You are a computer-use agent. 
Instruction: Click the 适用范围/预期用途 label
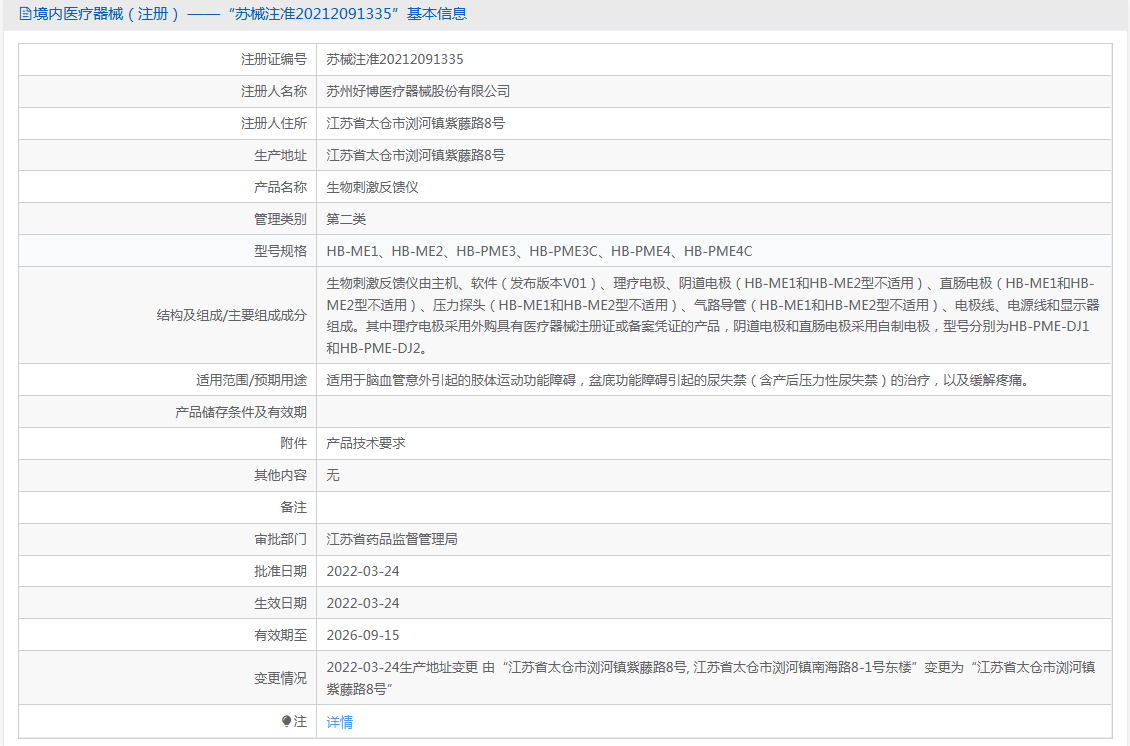coord(252,380)
